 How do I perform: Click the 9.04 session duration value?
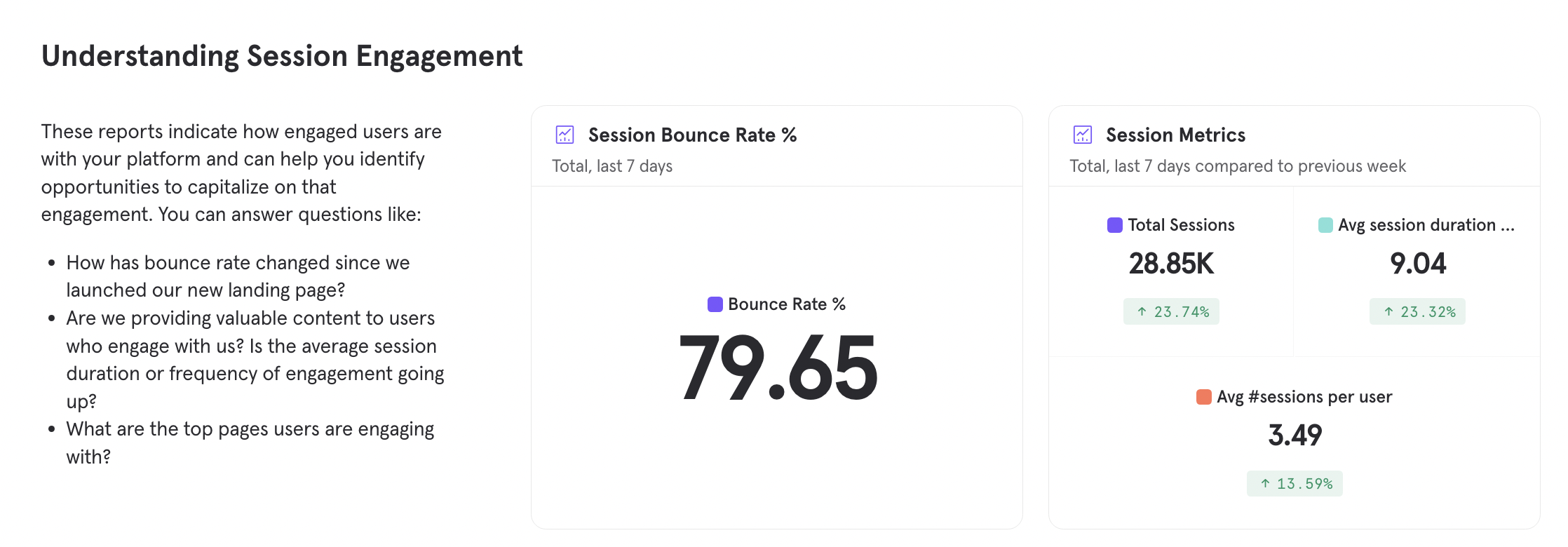[1417, 264]
